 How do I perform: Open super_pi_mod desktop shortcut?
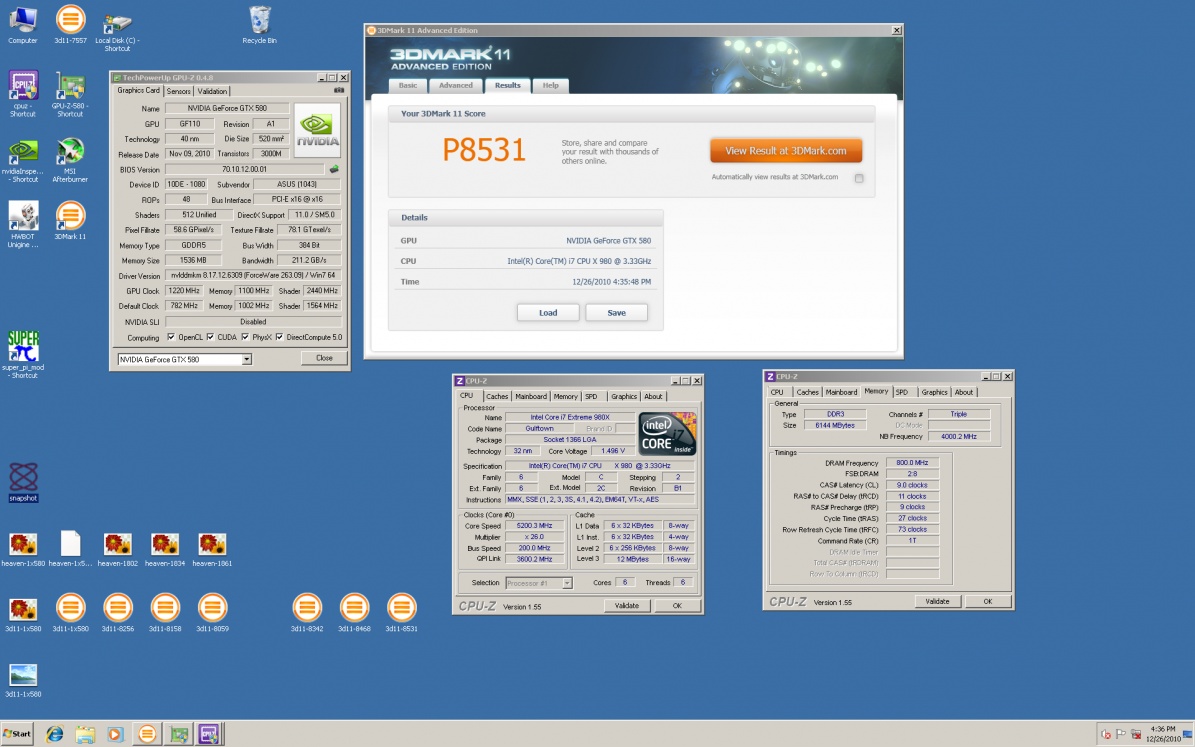pos(23,346)
